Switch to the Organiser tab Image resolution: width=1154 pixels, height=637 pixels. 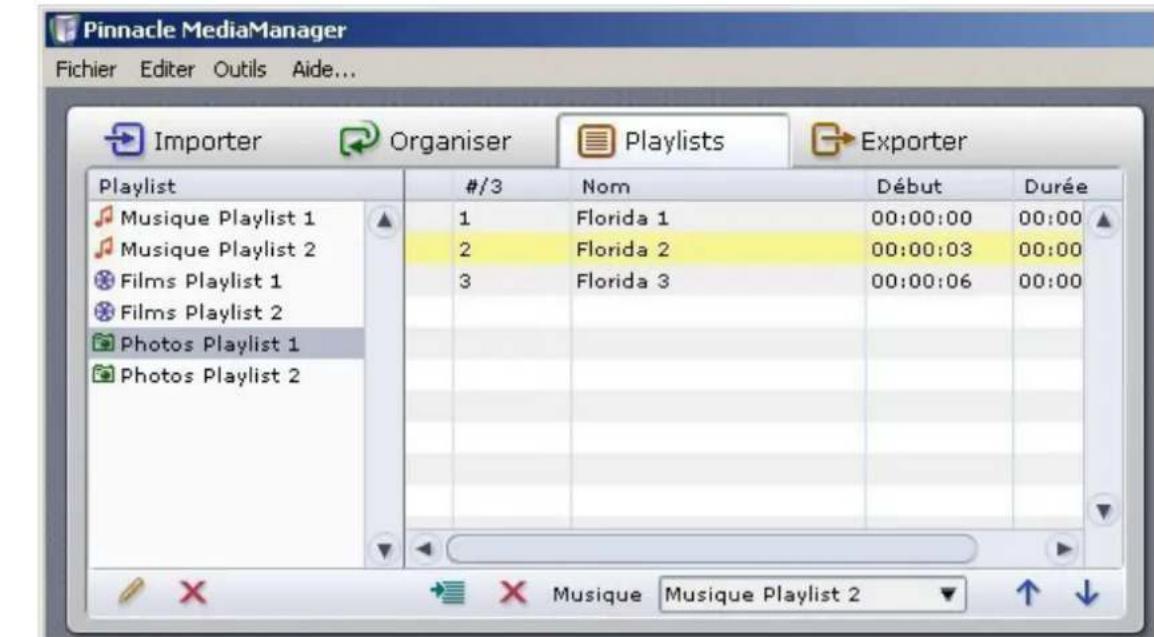(425, 140)
